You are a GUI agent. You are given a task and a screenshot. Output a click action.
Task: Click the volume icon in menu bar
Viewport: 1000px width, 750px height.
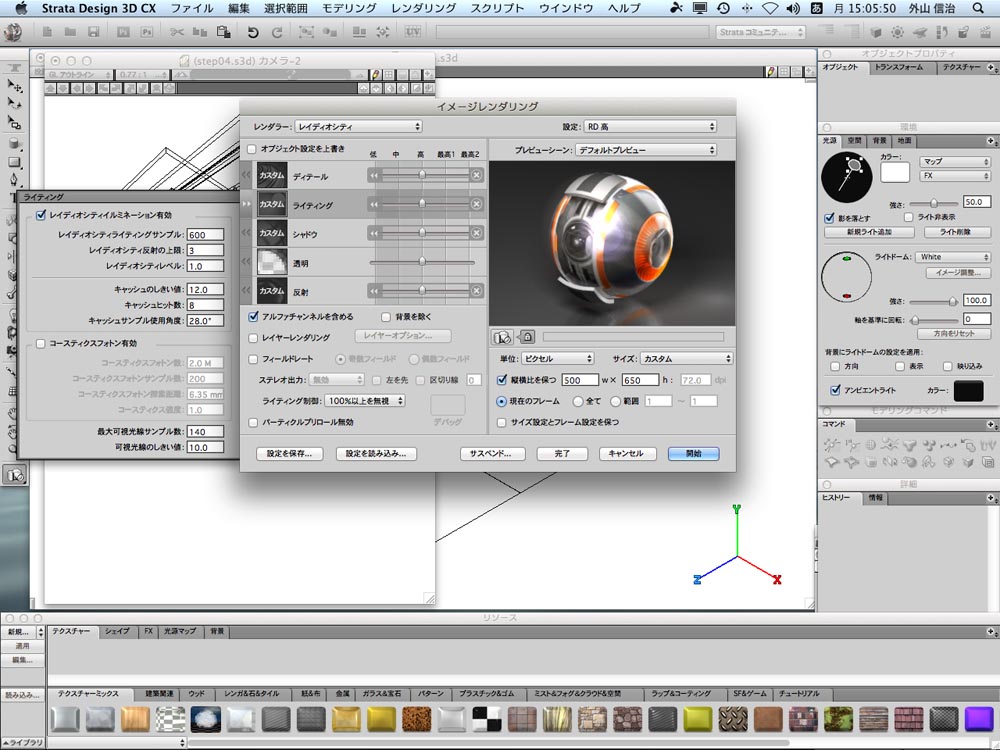[x=793, y=8]
